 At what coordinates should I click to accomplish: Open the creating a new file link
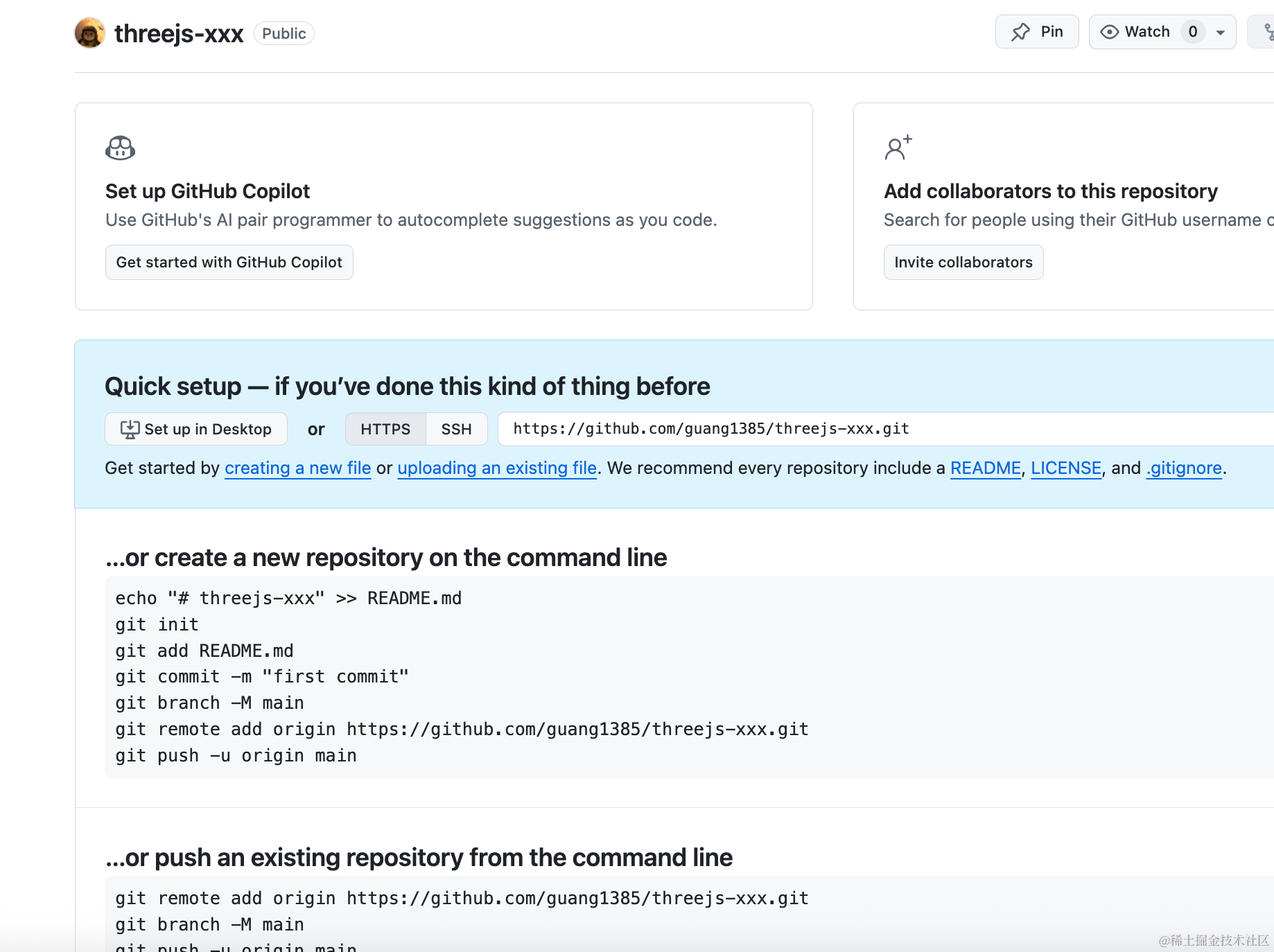point(298,468)
